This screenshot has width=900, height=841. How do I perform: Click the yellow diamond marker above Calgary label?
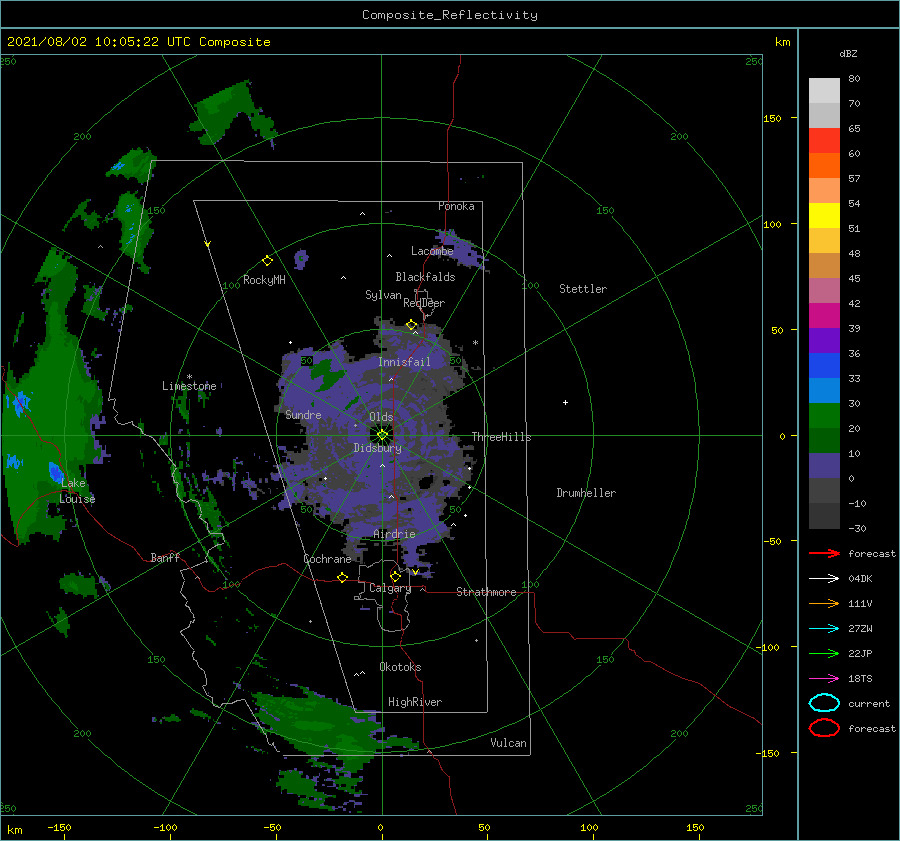[395, 576]
